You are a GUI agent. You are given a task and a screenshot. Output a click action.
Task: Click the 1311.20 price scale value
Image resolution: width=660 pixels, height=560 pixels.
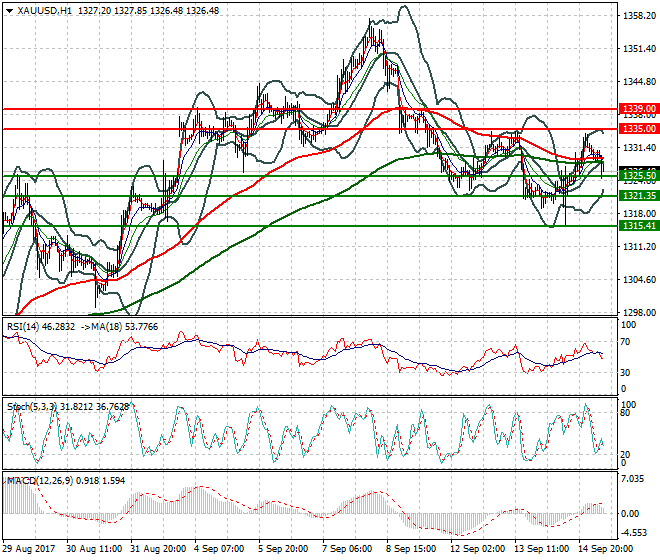tap(639, 247)
